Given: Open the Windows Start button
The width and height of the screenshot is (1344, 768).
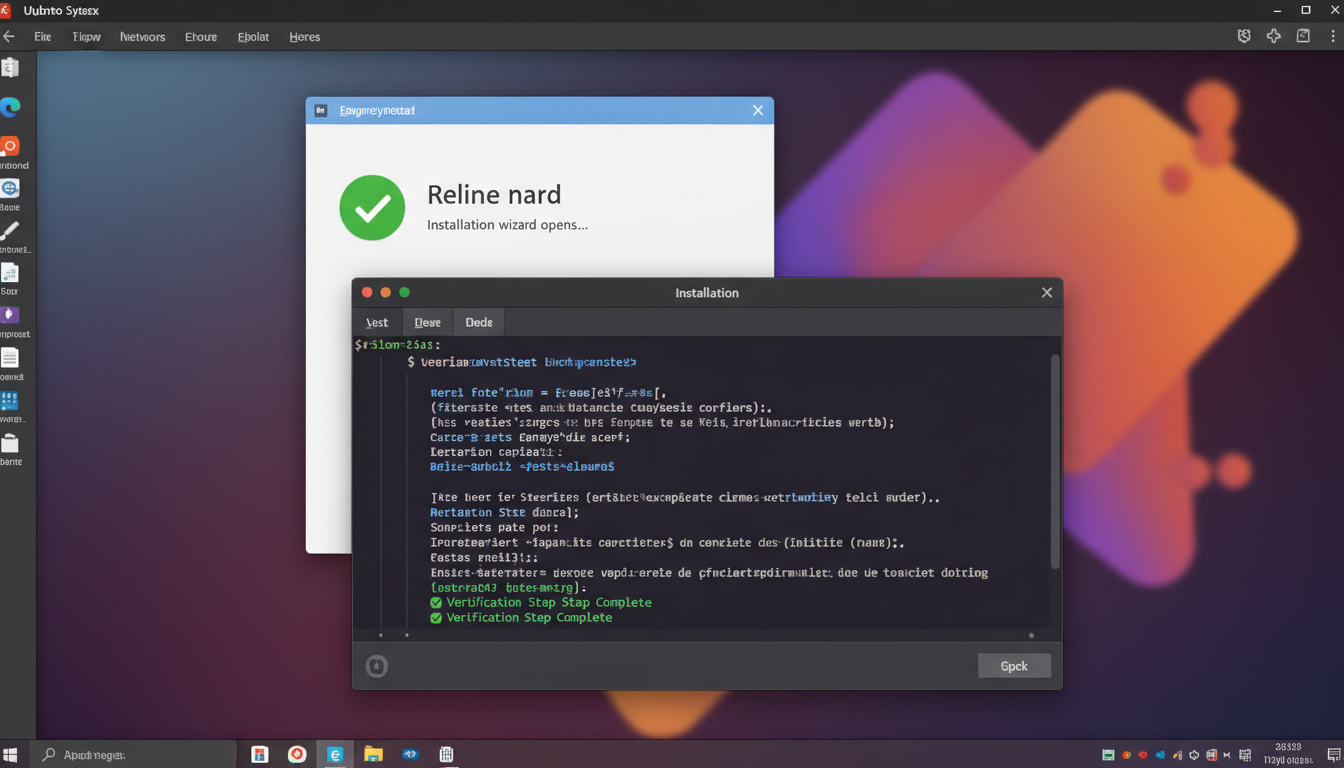Looking at the screenshot, I should pos(11,755).
